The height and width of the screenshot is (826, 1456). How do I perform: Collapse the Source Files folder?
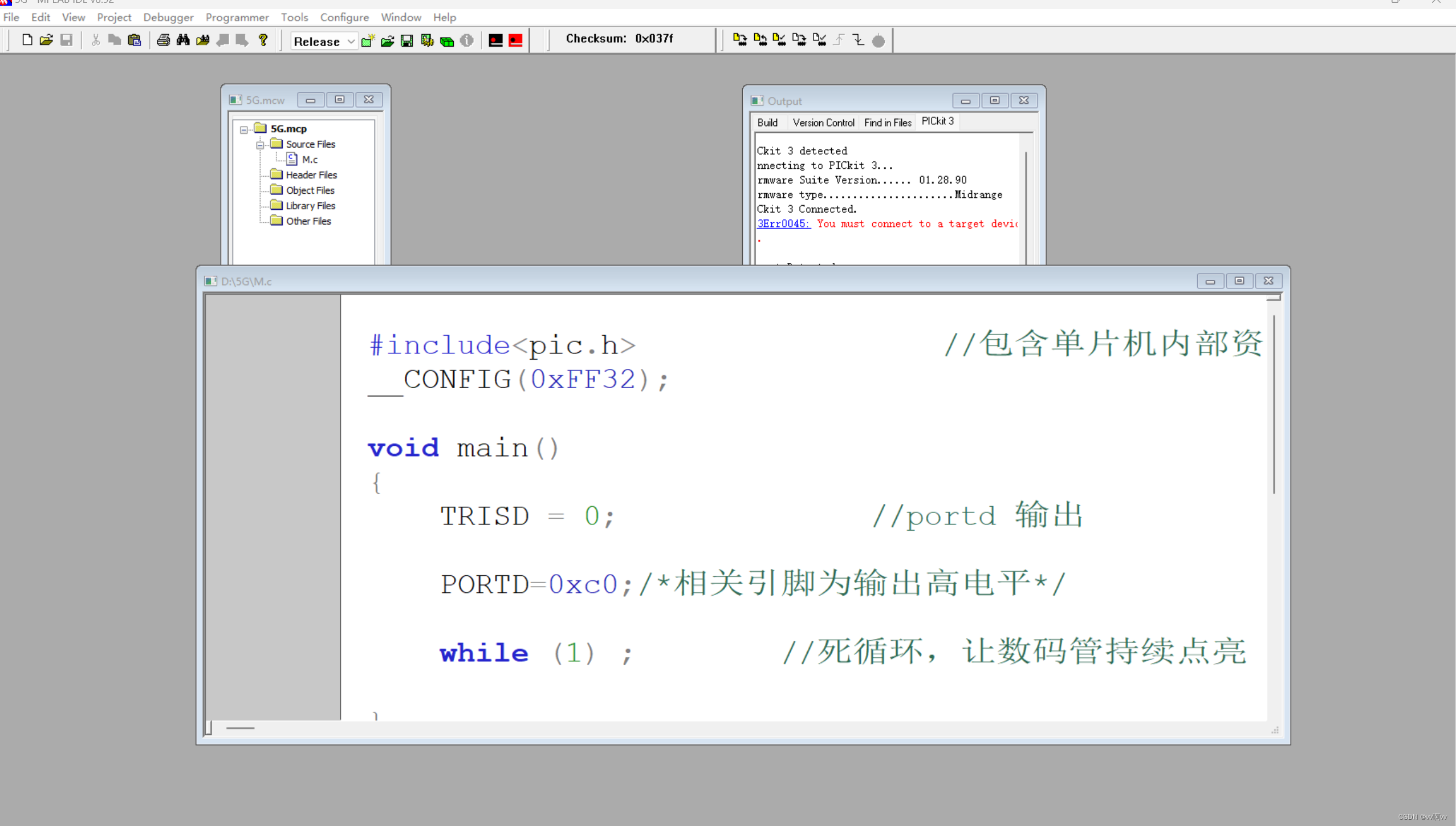pos(260,145)
